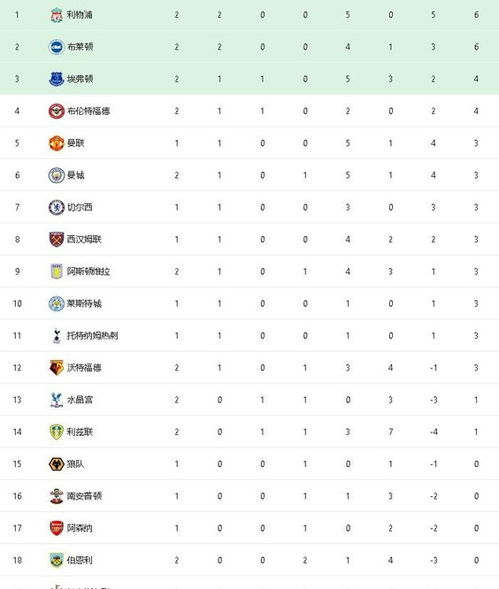Click the Aston Villa crest icon
This screenshot has width=499, height=589.
(x=56, y=272)
